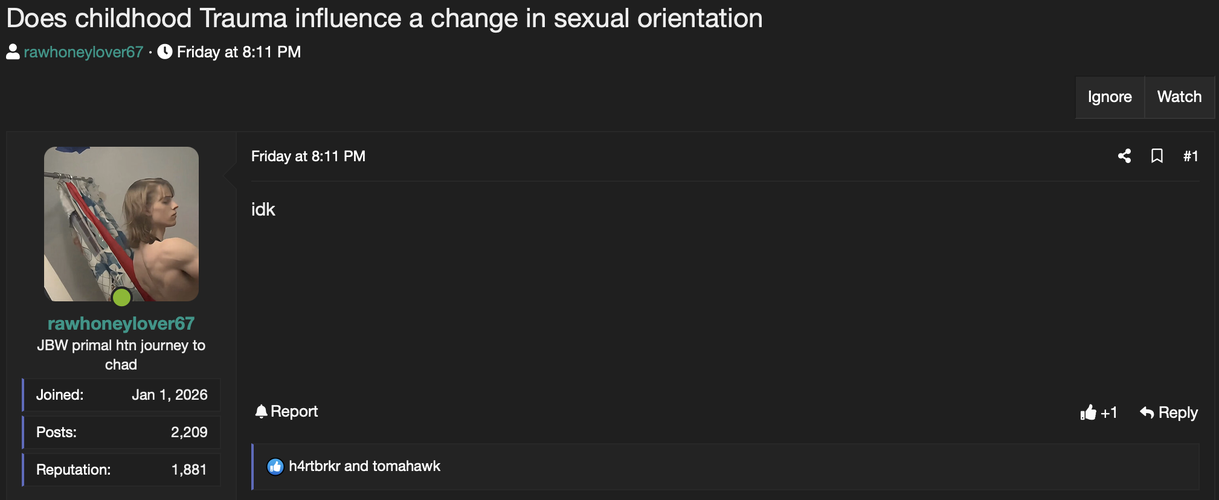Click the green online status indicator
The width and height of the screenshot is (1219, 500).
[x=122, y=297]
